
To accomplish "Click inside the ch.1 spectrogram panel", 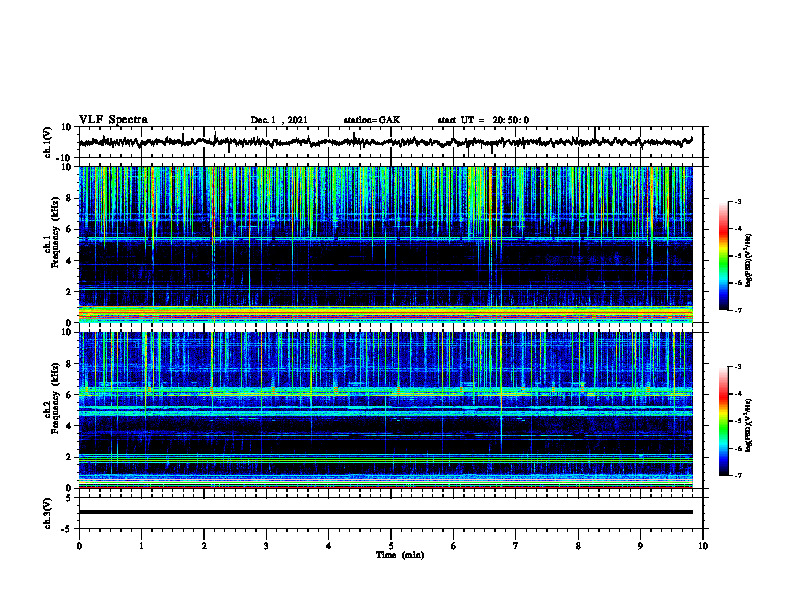I will pyautogui.click(x=385, y=244).
